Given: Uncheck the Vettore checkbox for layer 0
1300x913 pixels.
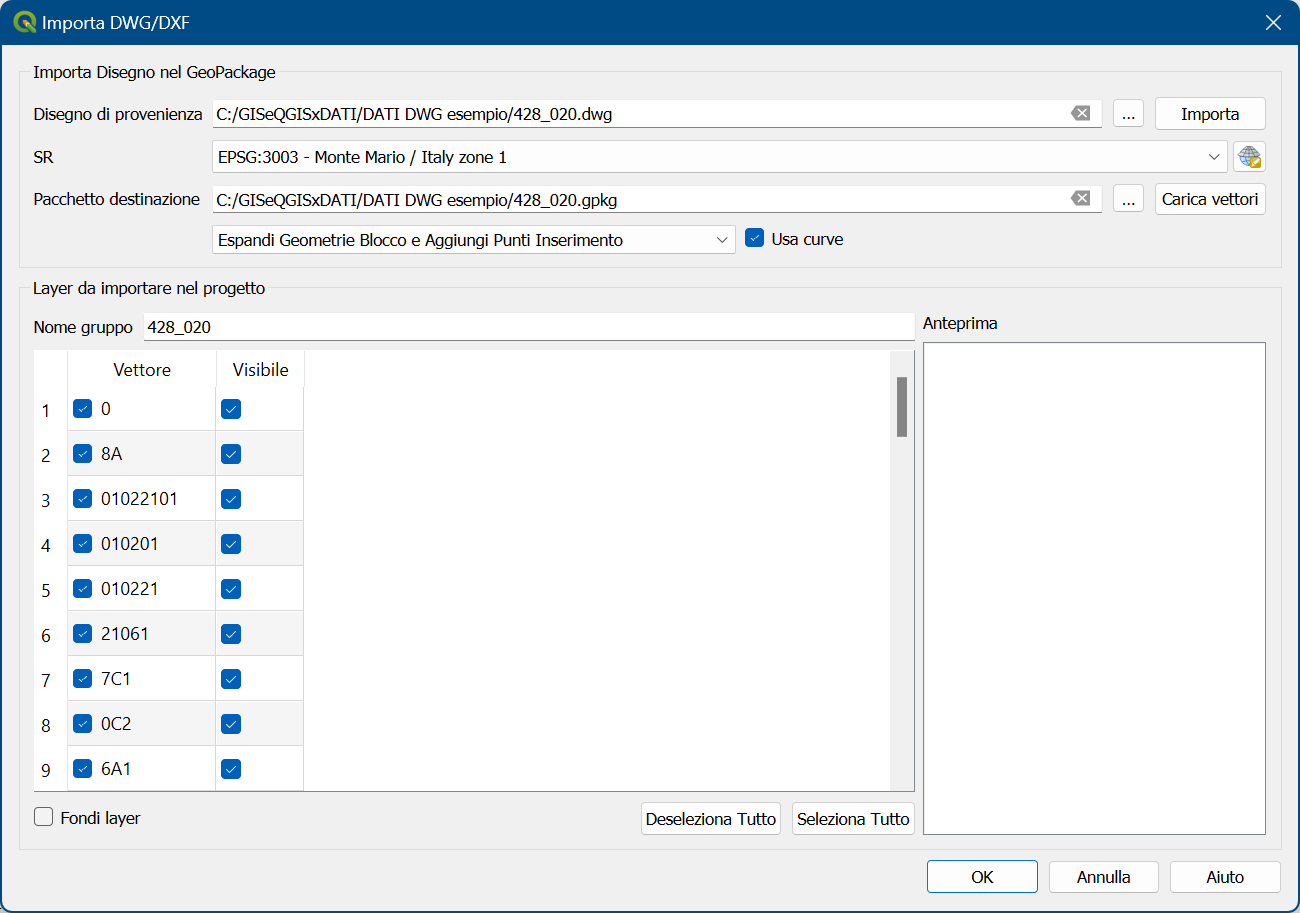Looking at the screenshot, I should pos(83,409).
